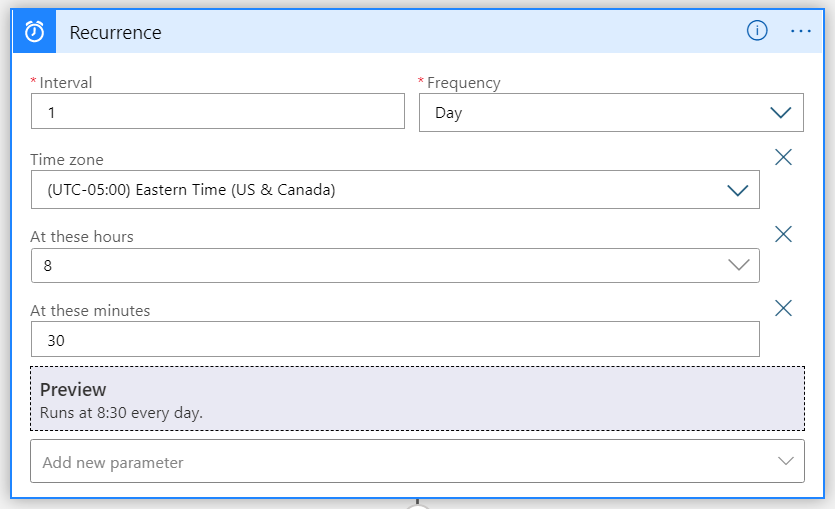Image resolution: width=835 pixels, height=509 pixels.
Task: Delete the At these minutes parameter
Action: point(784,308)
